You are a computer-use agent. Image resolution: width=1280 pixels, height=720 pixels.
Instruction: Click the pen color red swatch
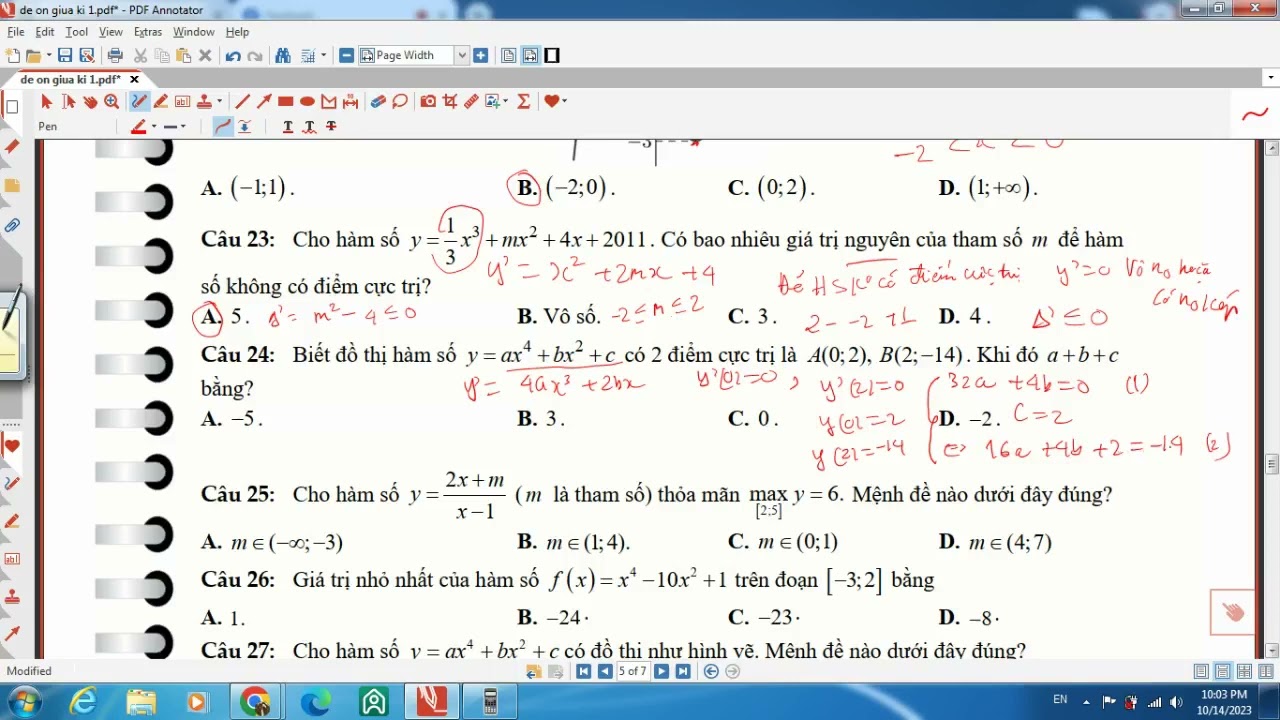point(139,127)
